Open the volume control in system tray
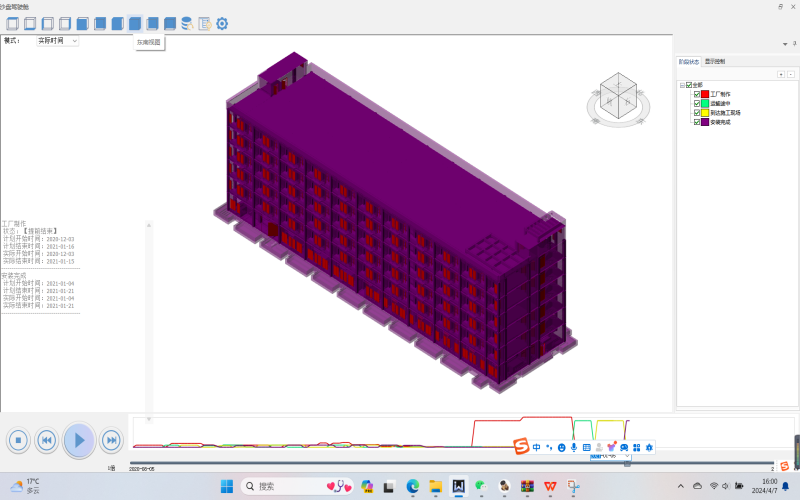This screenshot has height=500, width=800. coord(725,486)
